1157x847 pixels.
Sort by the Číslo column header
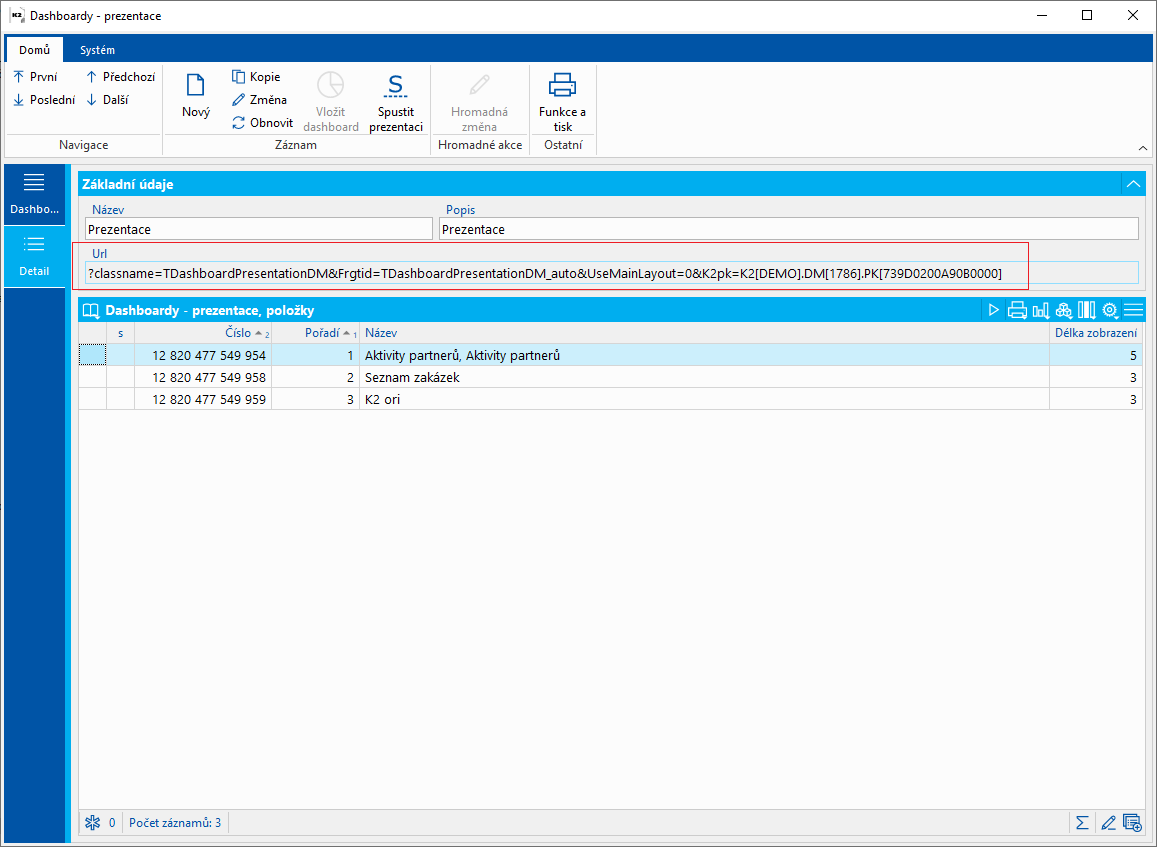click(x=238, y=333)
